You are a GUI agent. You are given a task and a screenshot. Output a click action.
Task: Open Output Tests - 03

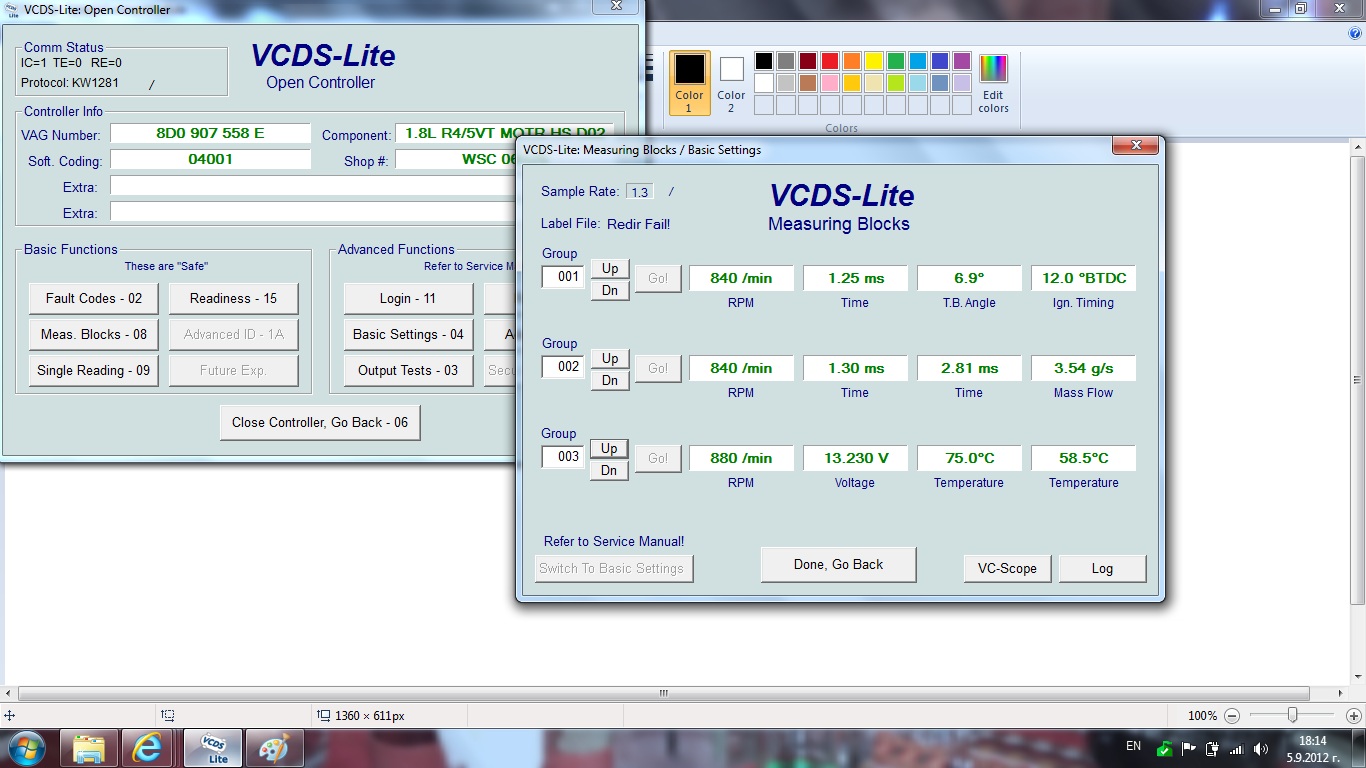pyautogui.click(x=408, y=370)
